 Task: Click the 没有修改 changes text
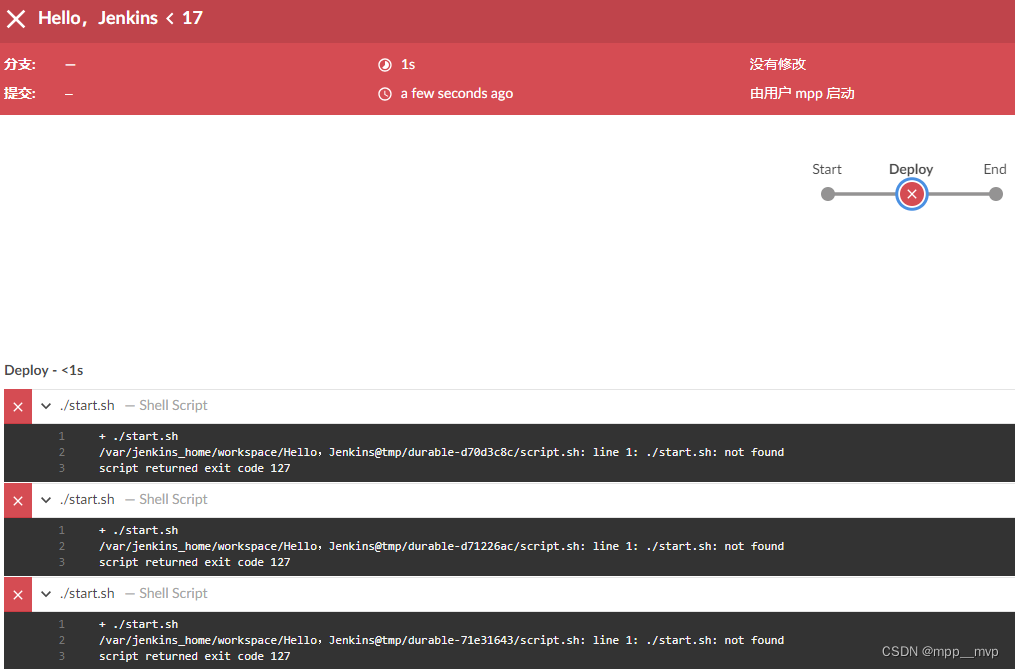tap(777, 64)
